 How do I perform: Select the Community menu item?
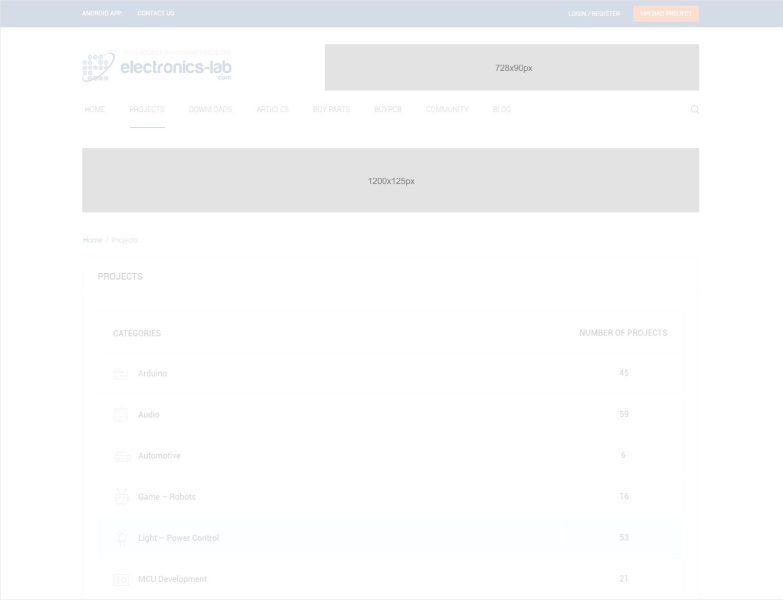click(x=447, y=109)
